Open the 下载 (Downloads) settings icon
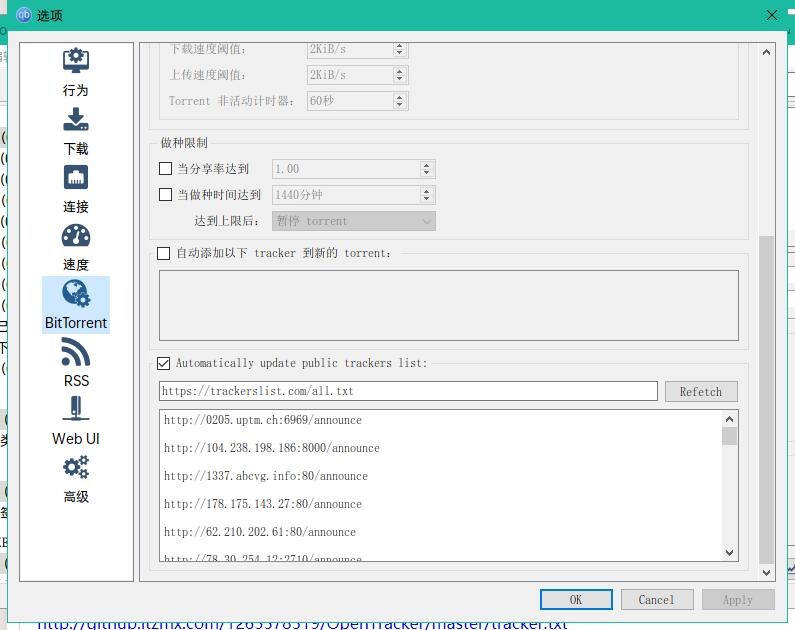Viewport: 795px width, 630px height. [x=76, y=120]
